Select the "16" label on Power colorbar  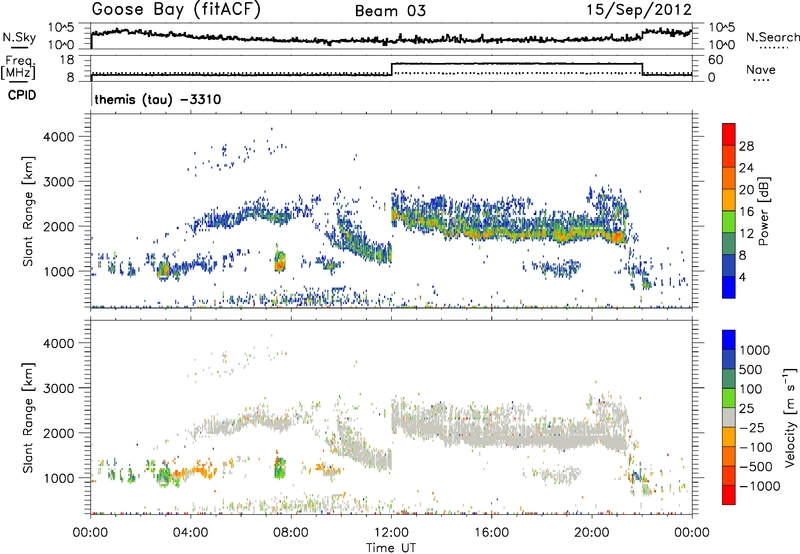(746, 212)
